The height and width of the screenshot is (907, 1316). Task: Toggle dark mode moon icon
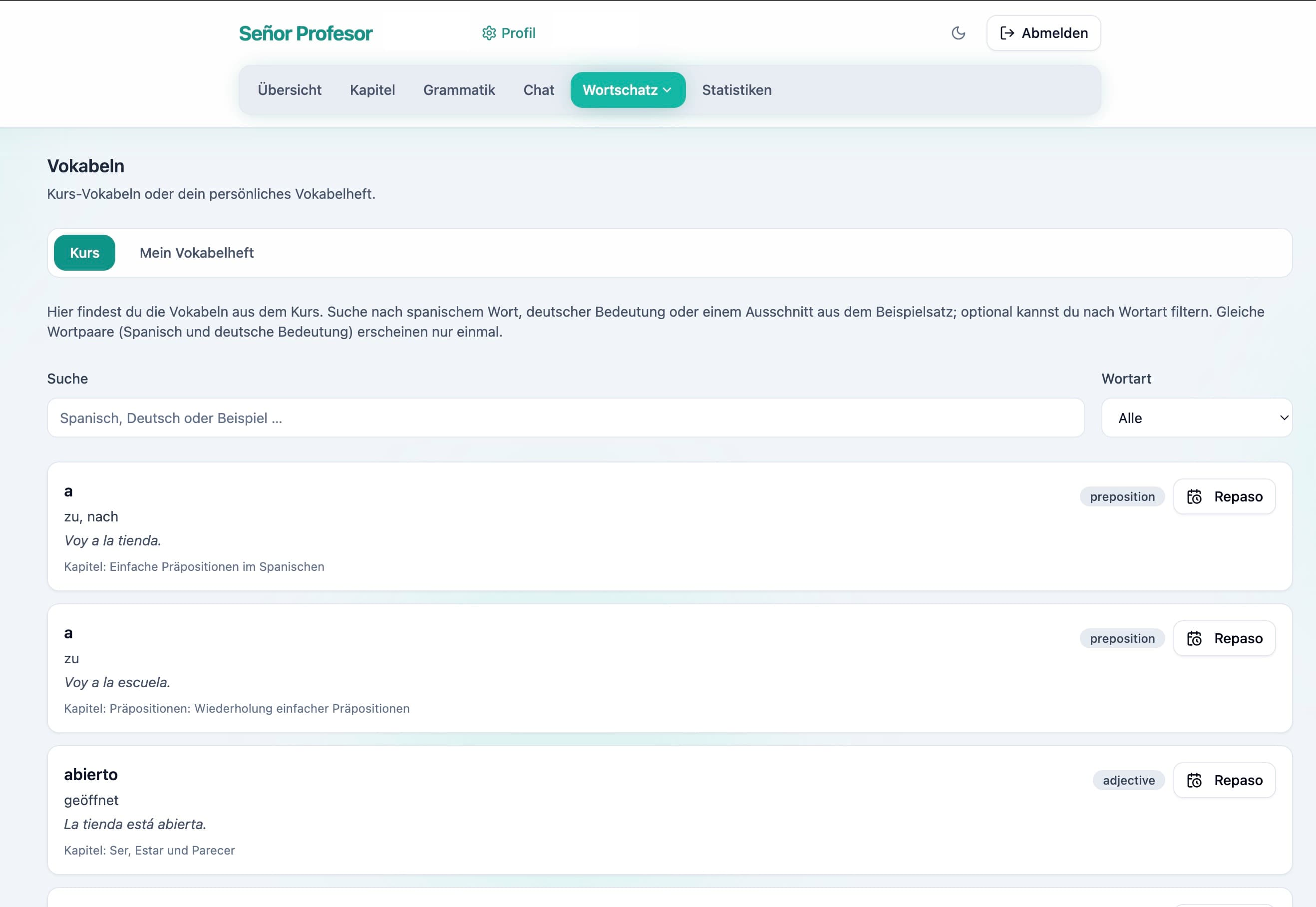coord(958,33)
